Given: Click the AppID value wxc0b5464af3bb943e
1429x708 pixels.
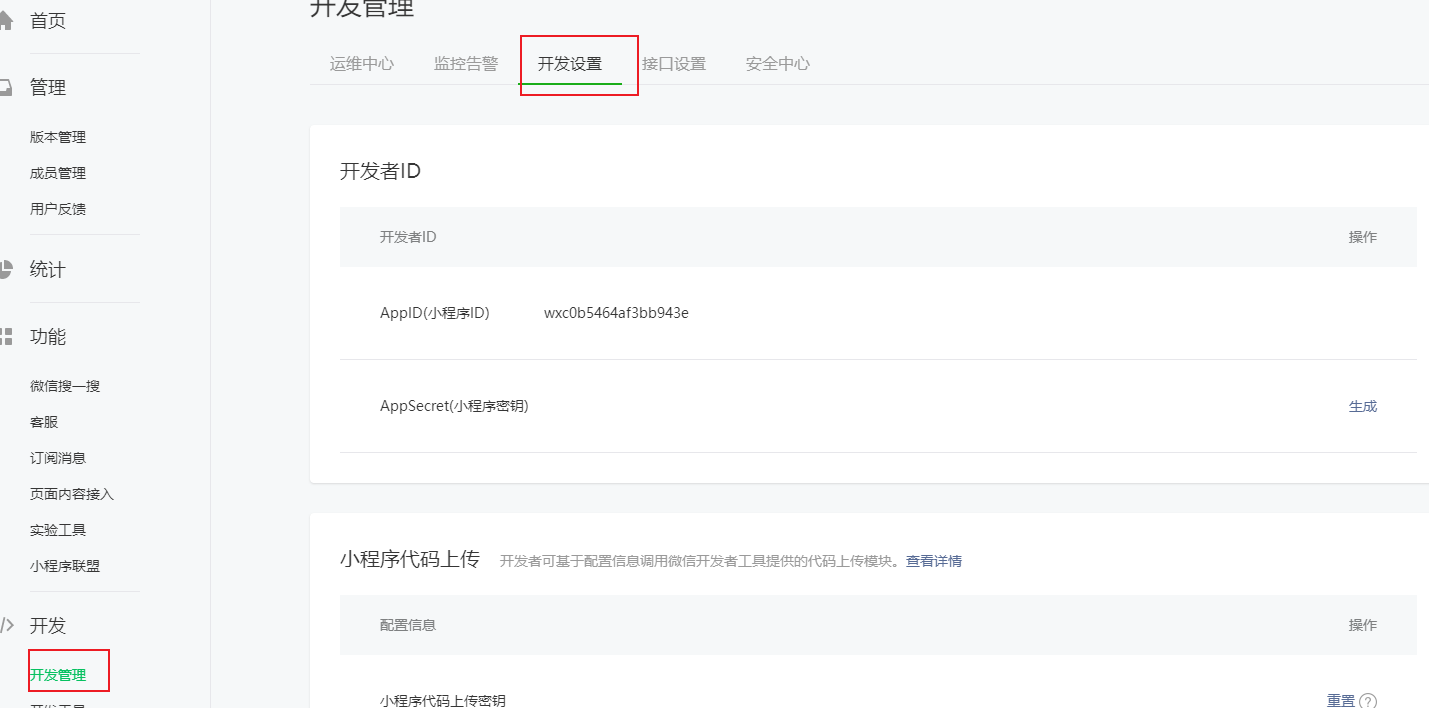Looking at the screenshot, I should coord(616,313).
